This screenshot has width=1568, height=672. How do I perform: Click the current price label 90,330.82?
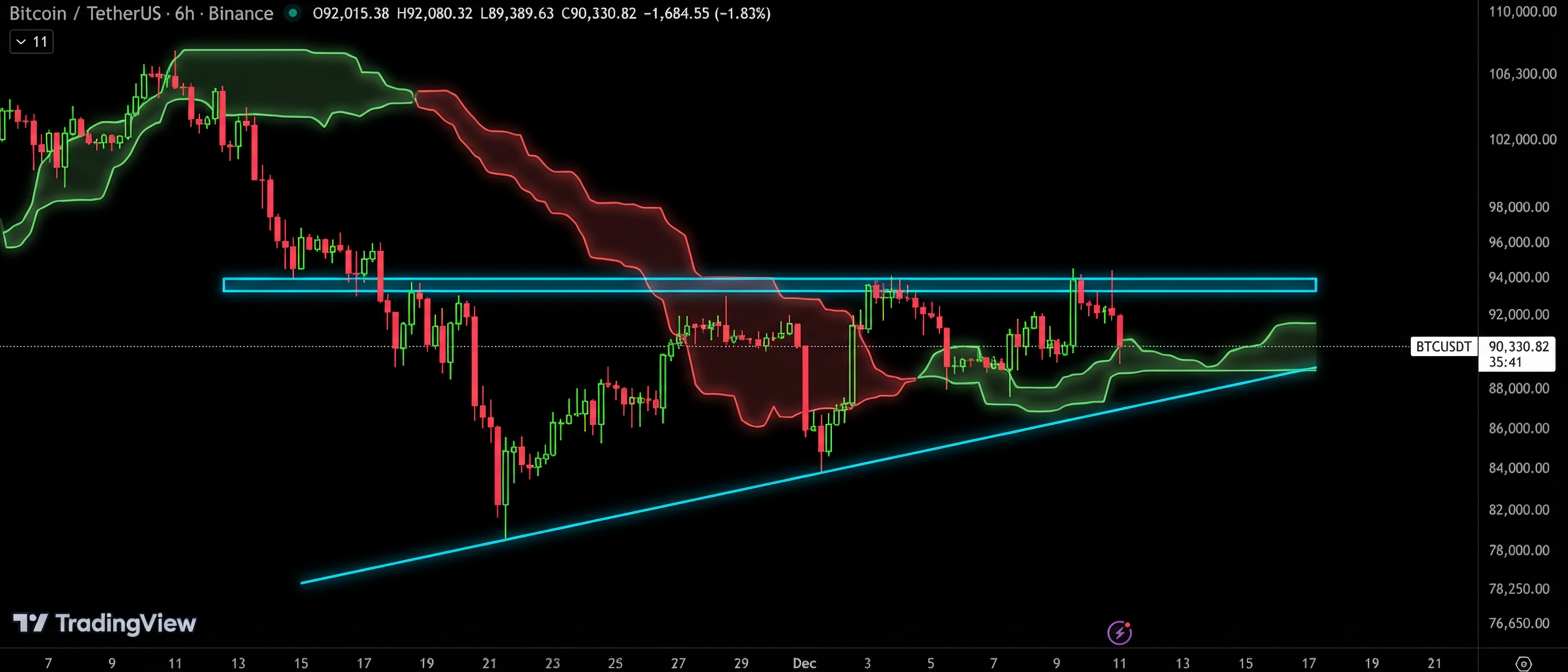click(1518, 346)
